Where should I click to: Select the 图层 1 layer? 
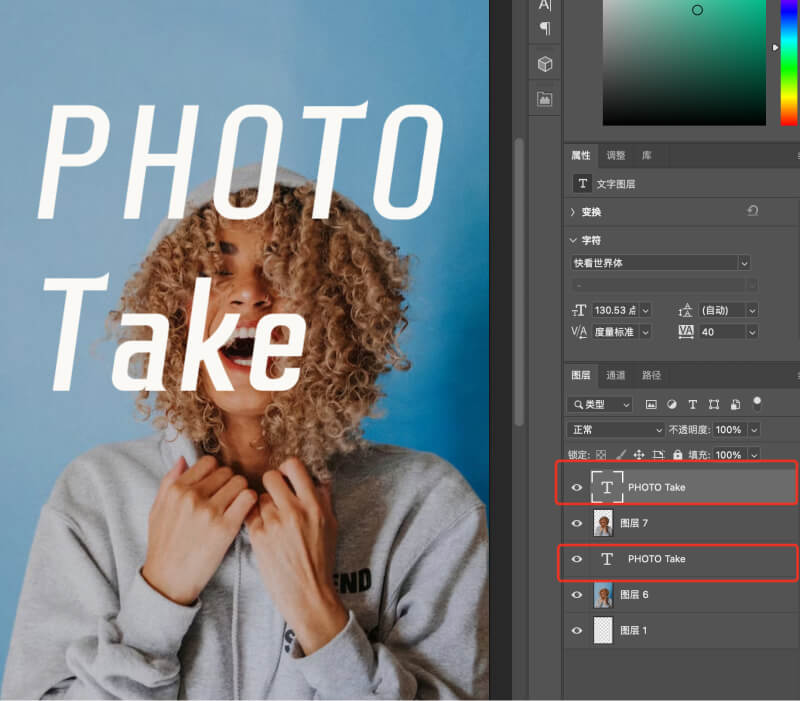click(x=680, y=631)
